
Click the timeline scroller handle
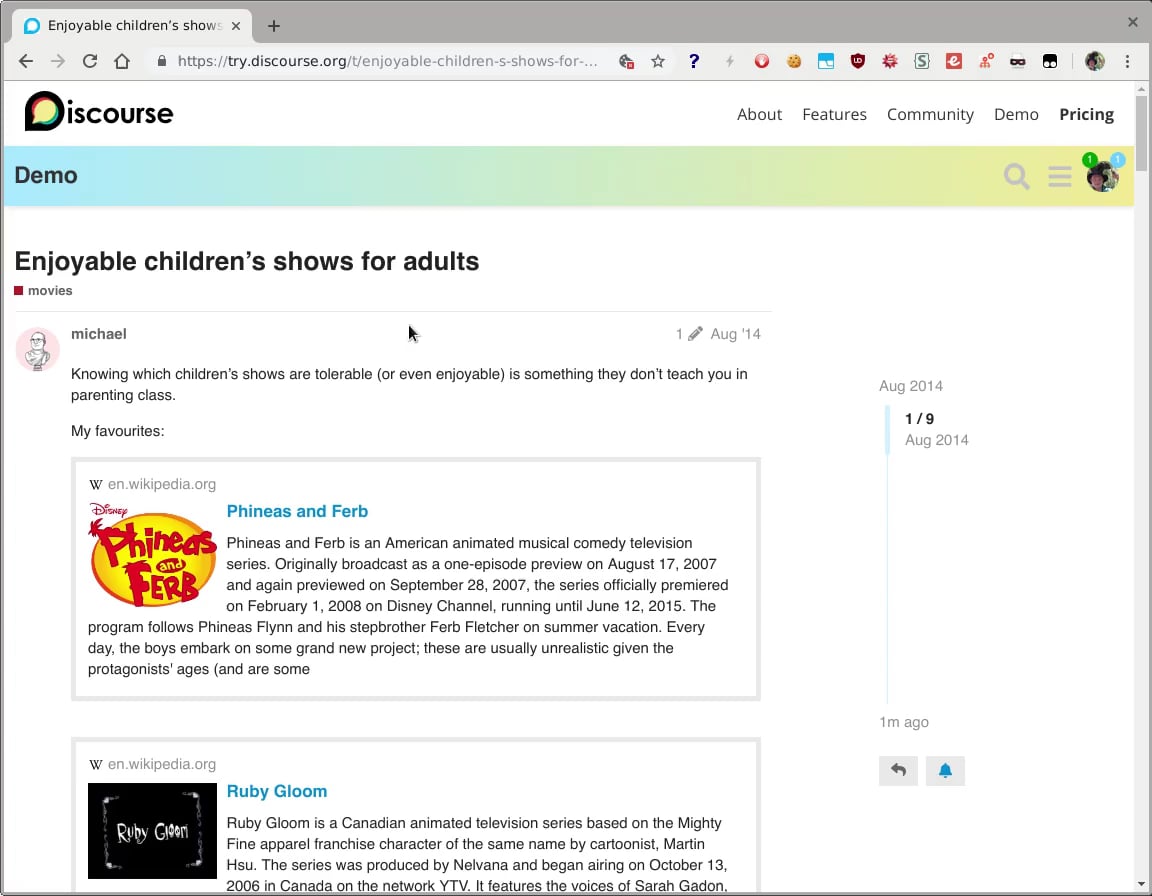[x=888, y=430]
